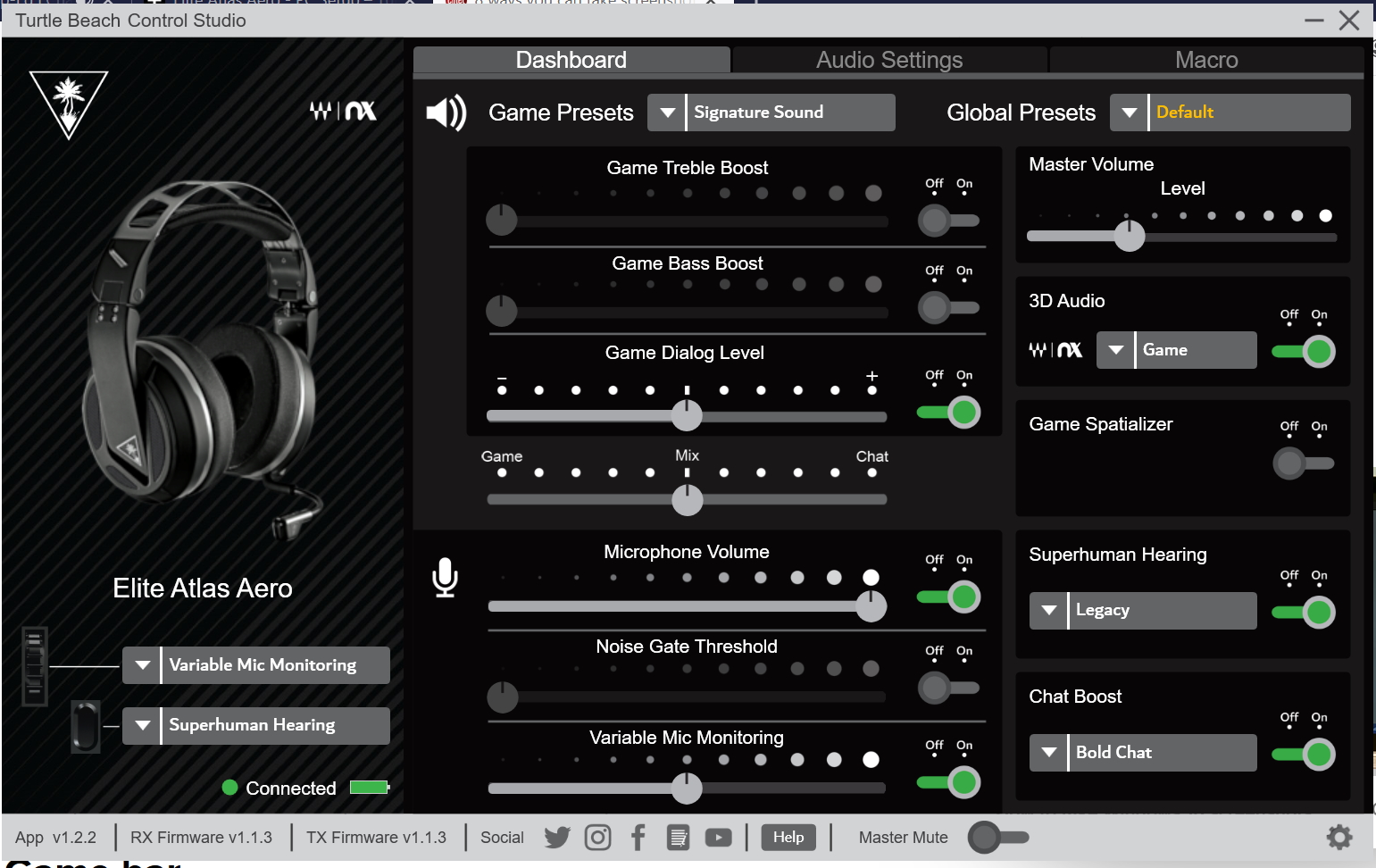
Task: Click the microphone icon
Action: coord(445,578)
